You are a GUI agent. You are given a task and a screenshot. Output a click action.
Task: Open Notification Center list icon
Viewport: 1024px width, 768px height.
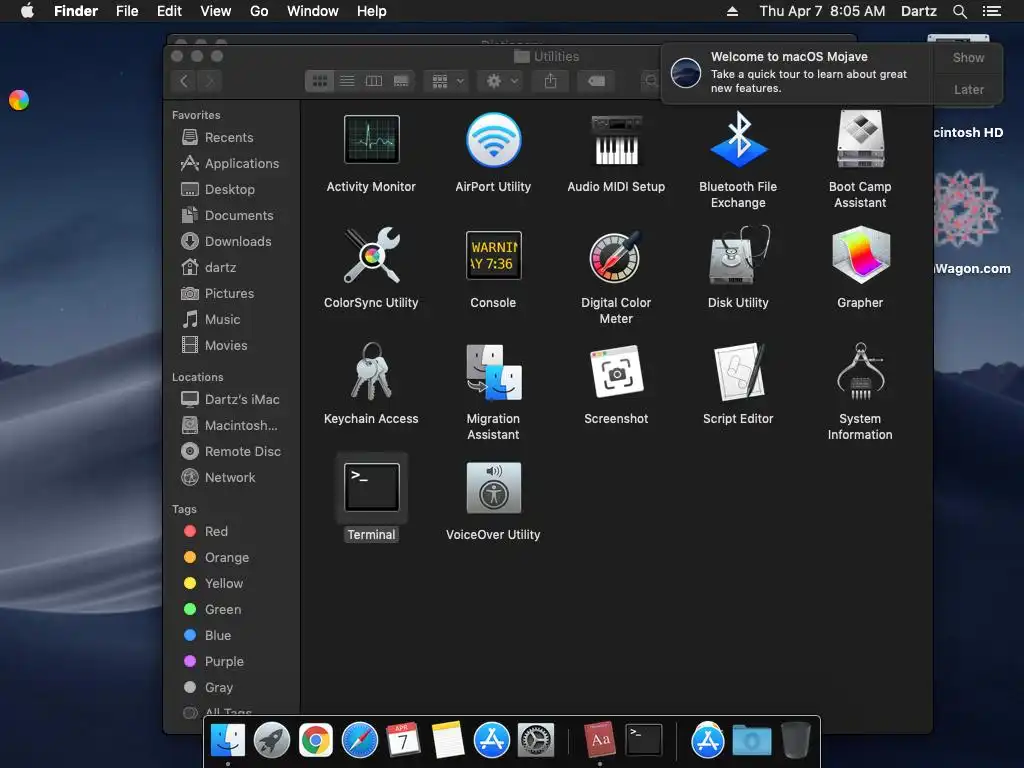click(x=992, y=11)
